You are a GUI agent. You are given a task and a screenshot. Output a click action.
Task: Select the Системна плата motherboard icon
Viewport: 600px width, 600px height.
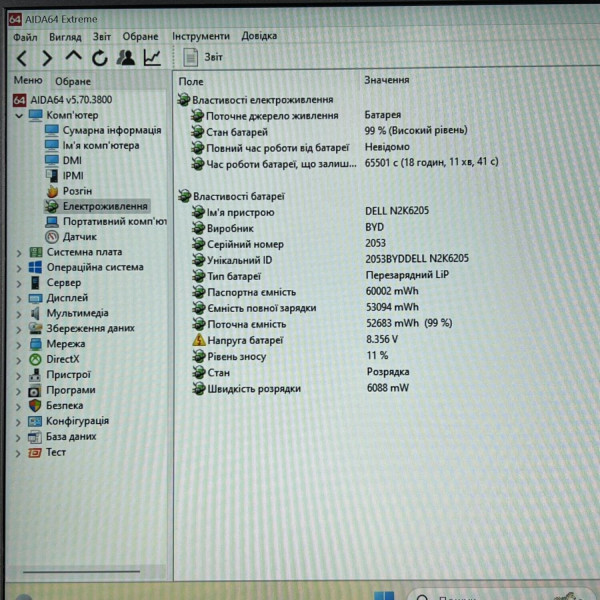pyautogui.click(x=36, y=252)
